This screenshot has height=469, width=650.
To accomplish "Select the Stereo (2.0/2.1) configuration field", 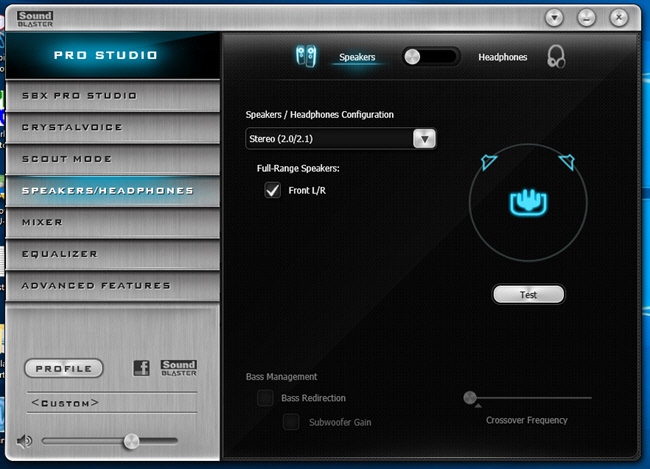I will (329, 139).
